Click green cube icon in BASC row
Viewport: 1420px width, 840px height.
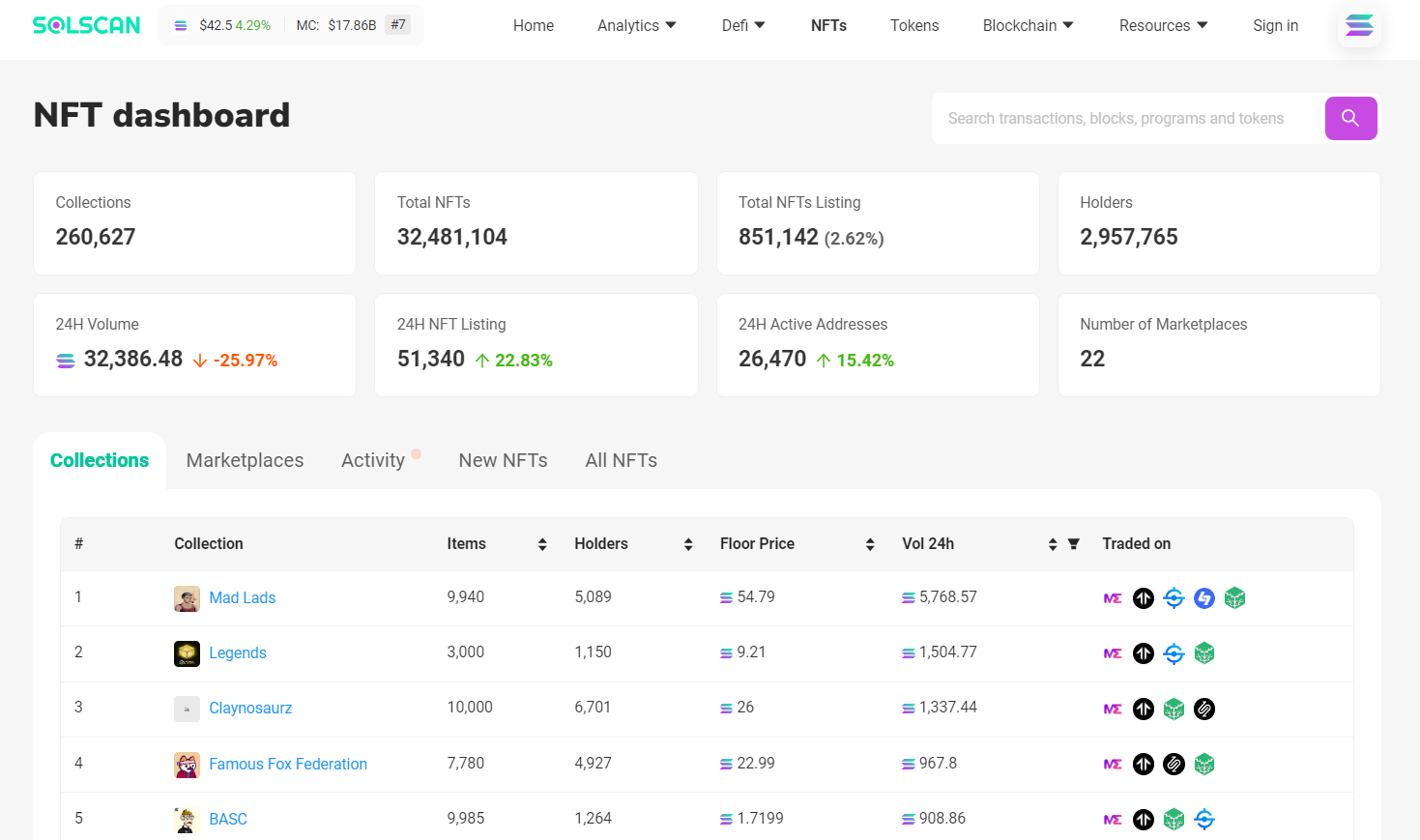pos(1174,820)
